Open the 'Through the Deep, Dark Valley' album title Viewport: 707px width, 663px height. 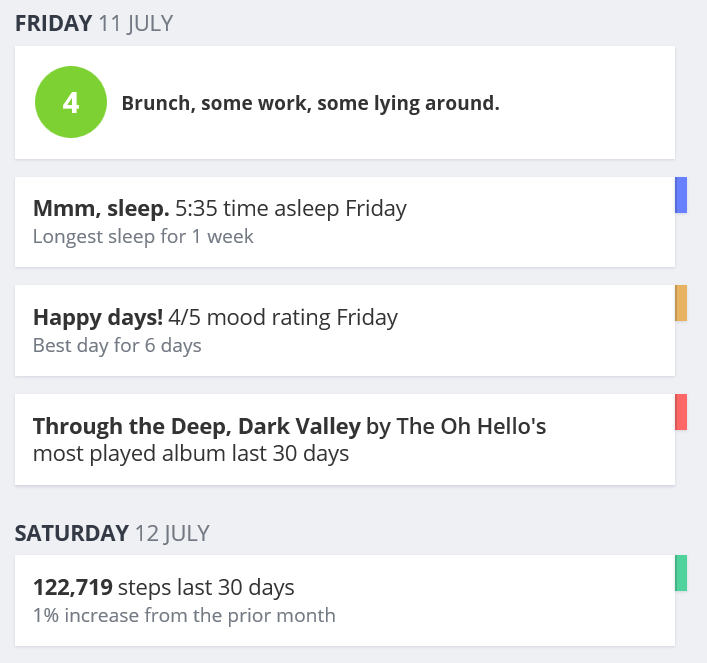click(x=196, y=427)
